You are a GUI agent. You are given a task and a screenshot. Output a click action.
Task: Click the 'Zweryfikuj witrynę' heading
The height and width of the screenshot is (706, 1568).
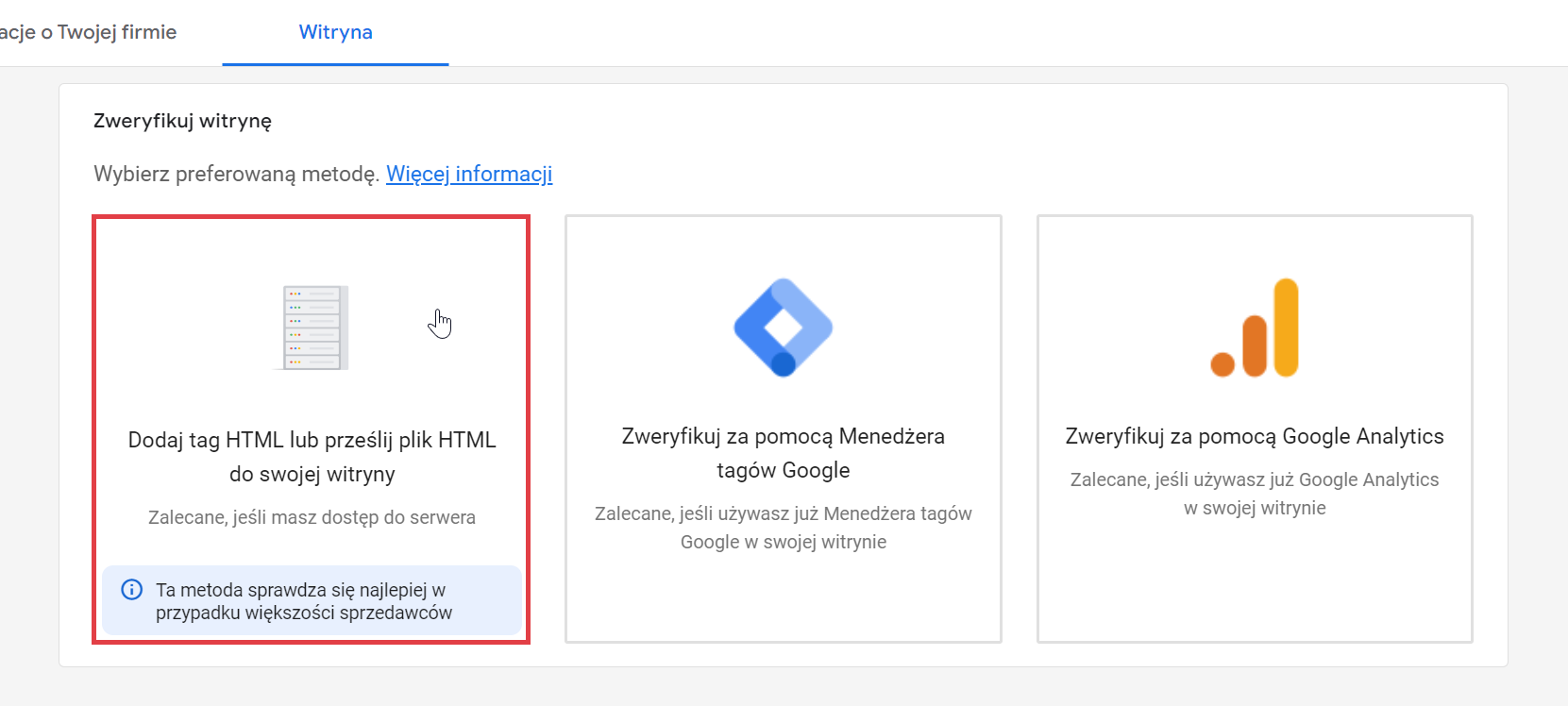[x=182, y=121]
